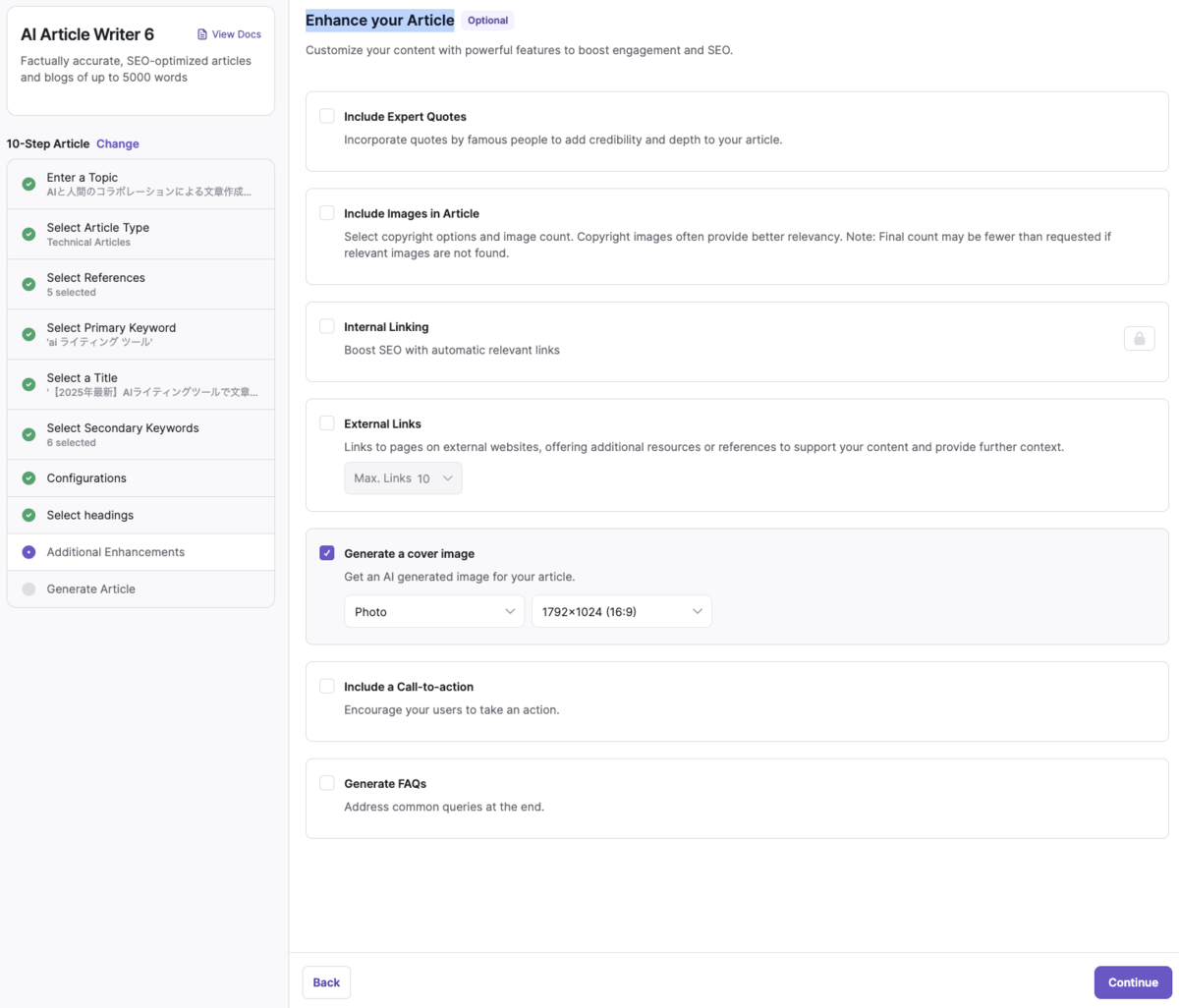Open the Max. Links dropdown

[x=403, y=478]
